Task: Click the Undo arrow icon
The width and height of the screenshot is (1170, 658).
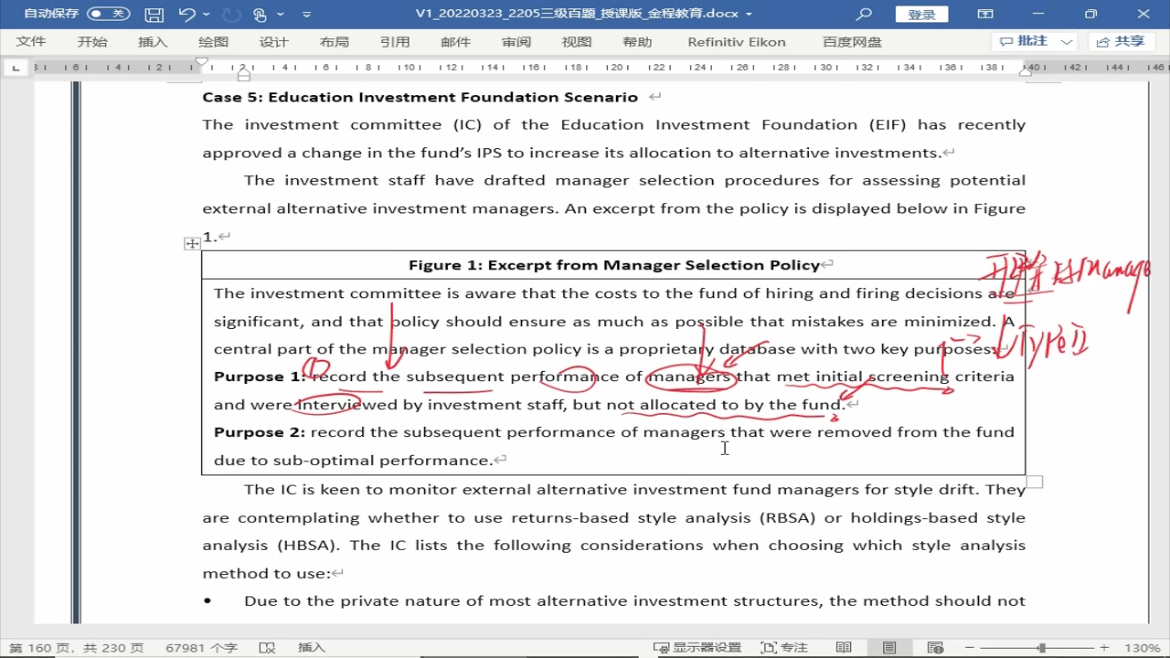Action: point(187,14)
